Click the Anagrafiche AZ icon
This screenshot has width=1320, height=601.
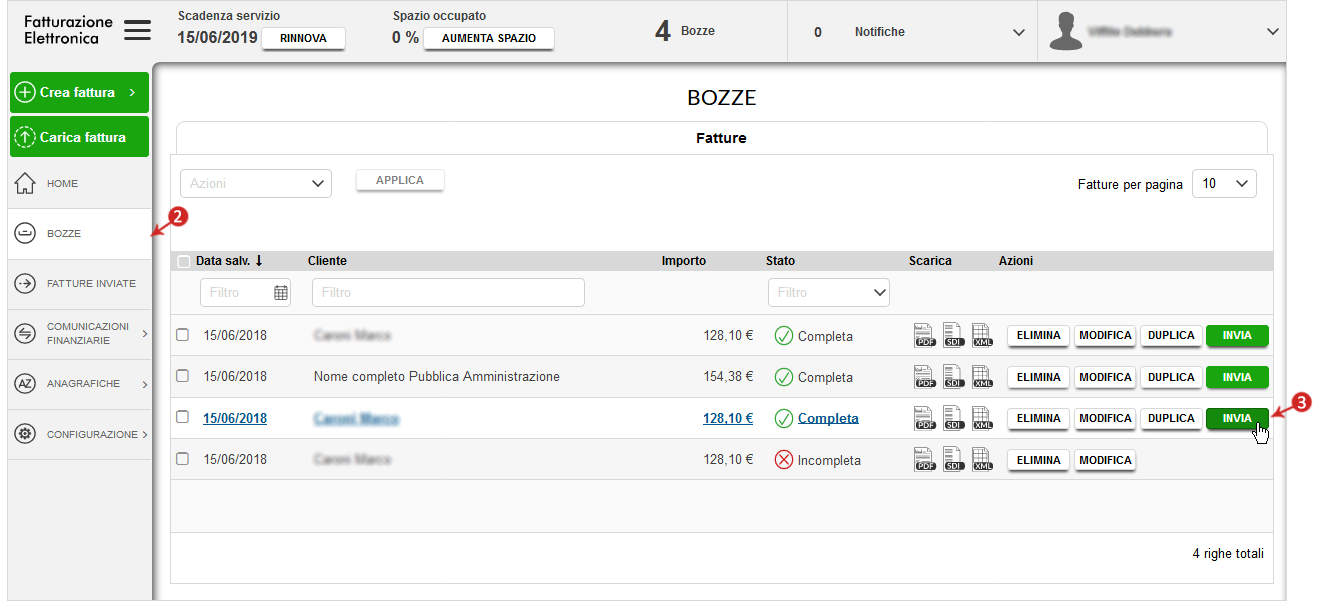25,384
